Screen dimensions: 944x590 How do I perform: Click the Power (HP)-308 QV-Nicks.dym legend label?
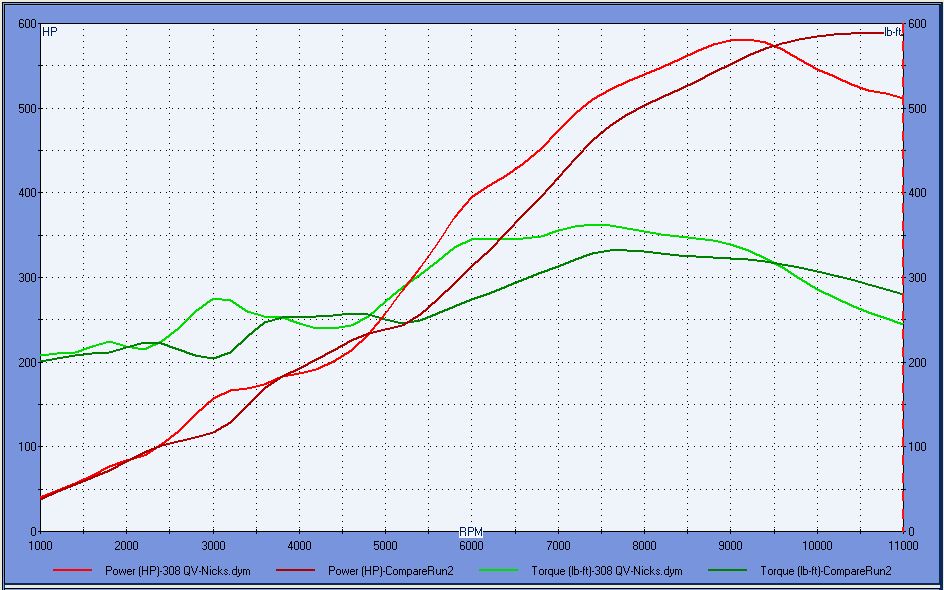(x=177, y=571)
